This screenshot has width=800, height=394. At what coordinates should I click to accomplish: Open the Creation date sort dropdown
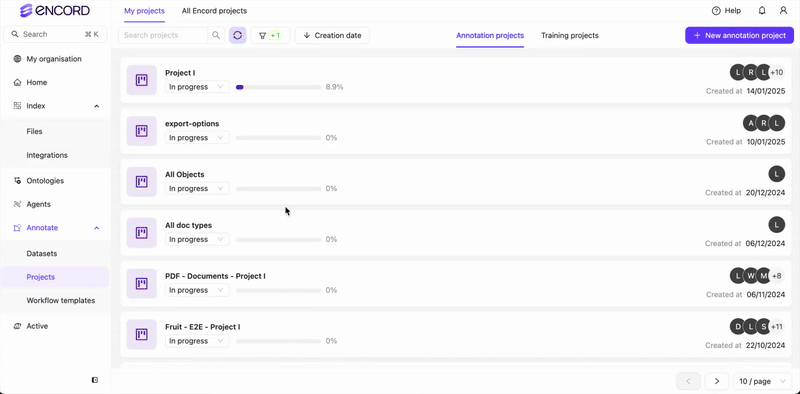pos(332,35)
